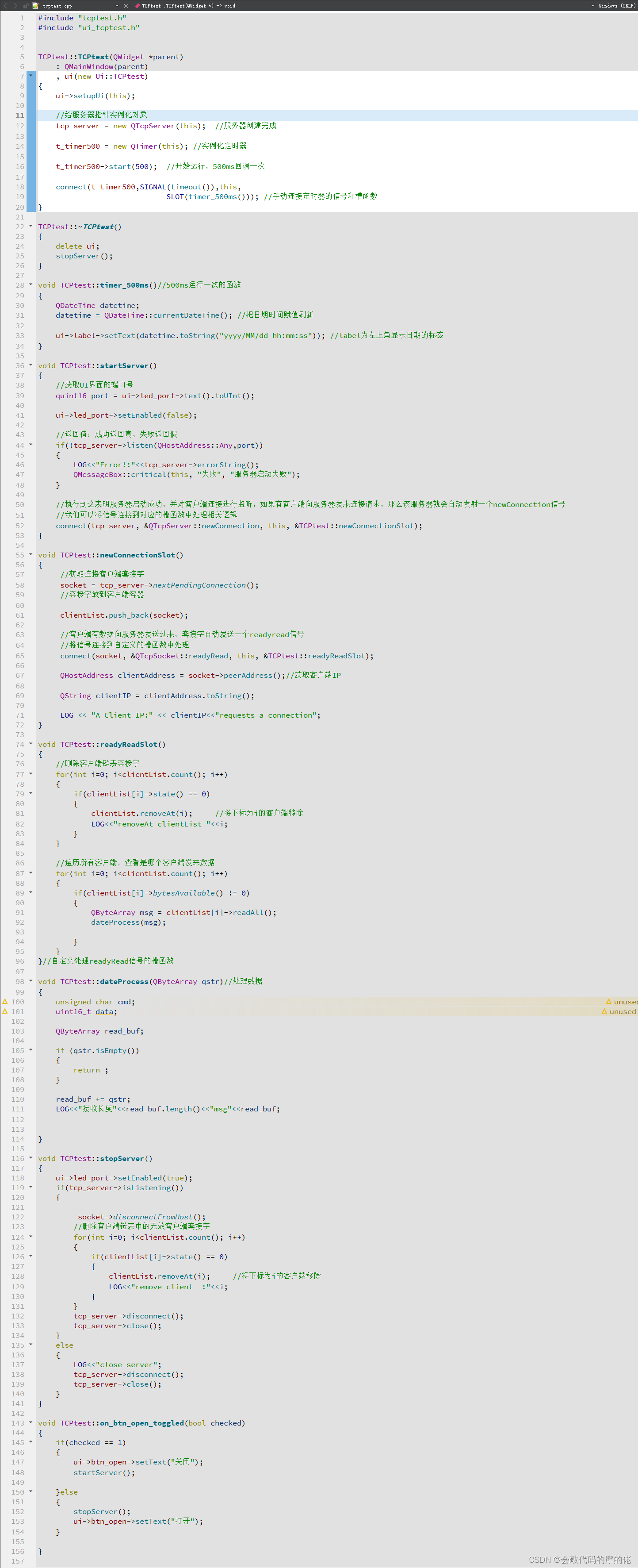The image size is (638, 1568).
Task: Go forward using the right navigation arrow
Action: pos(15,5)
